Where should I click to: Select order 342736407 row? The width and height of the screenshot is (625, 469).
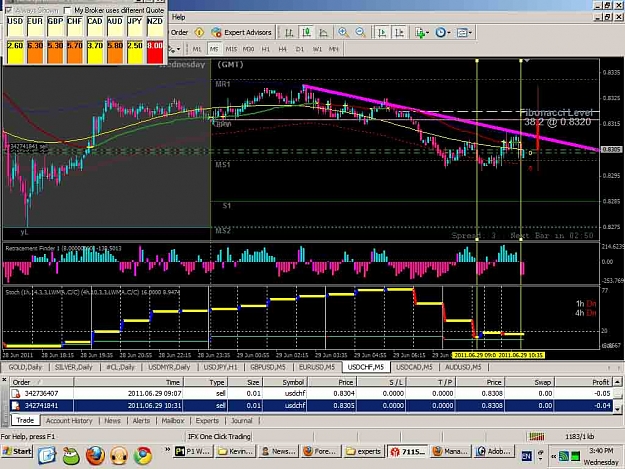tap(311, 393)
